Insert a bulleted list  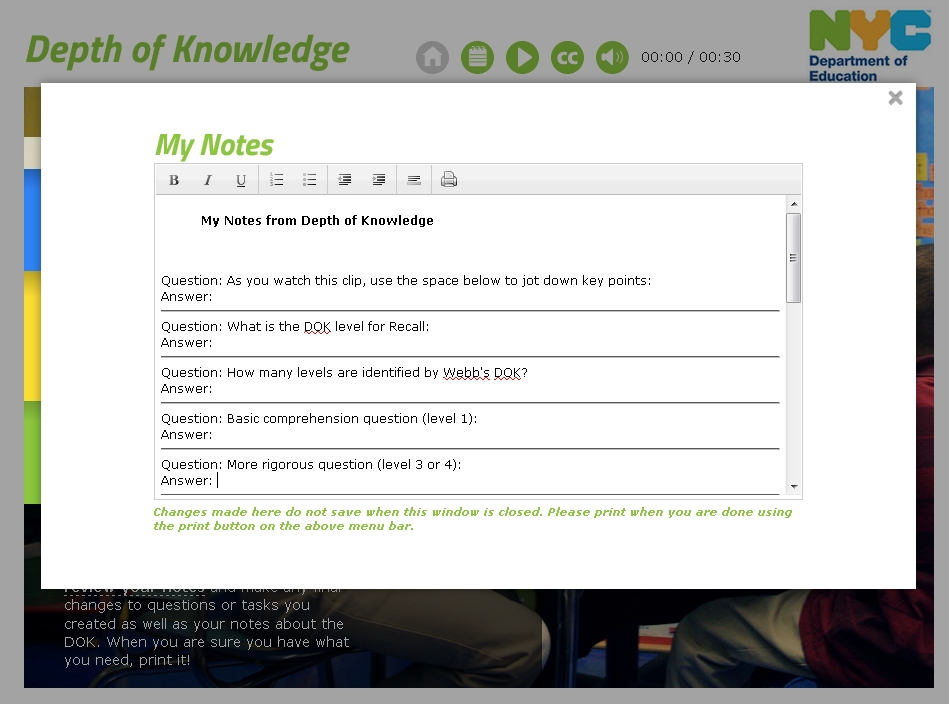click(x=310, y=180)
